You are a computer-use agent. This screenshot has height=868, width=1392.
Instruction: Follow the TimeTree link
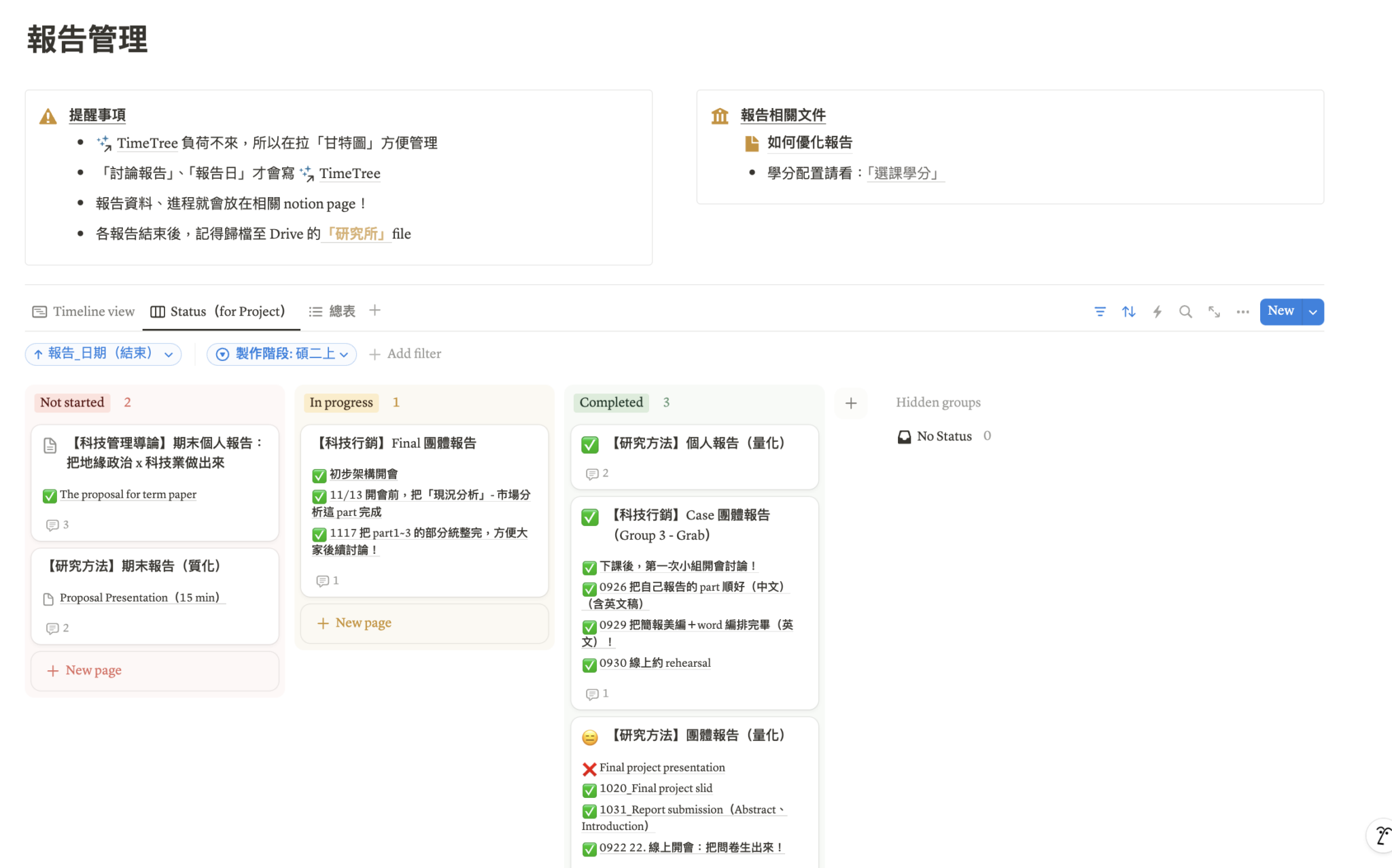click(350, 173)
